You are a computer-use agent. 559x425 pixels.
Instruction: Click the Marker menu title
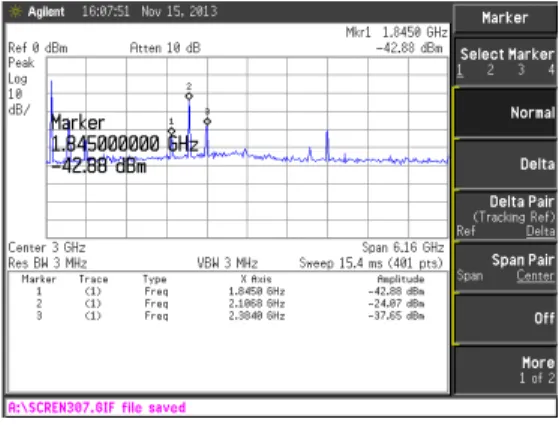[505, 18]
